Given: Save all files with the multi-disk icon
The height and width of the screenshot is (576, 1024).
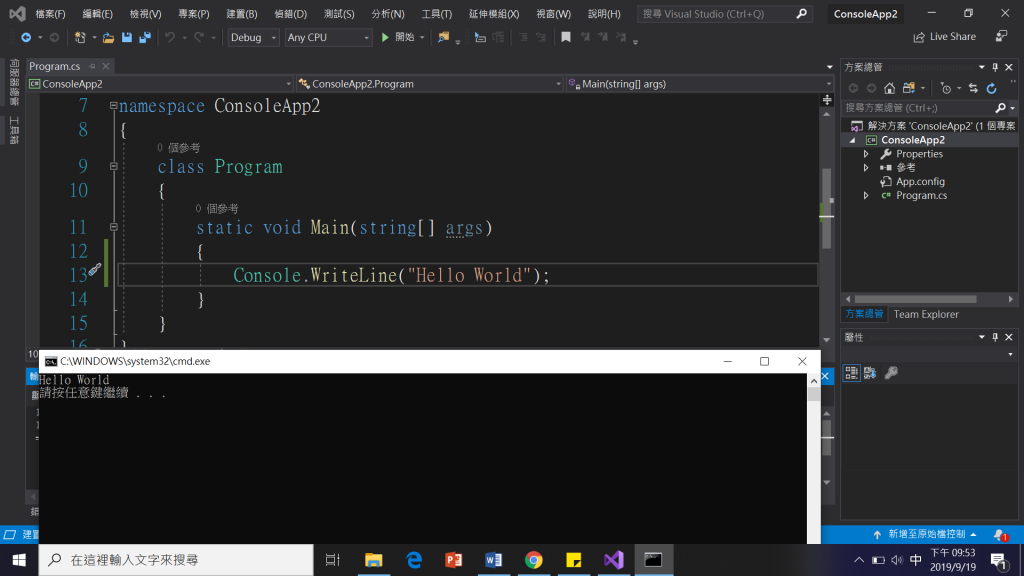Looking at the screenshot, I should point(145,37).
